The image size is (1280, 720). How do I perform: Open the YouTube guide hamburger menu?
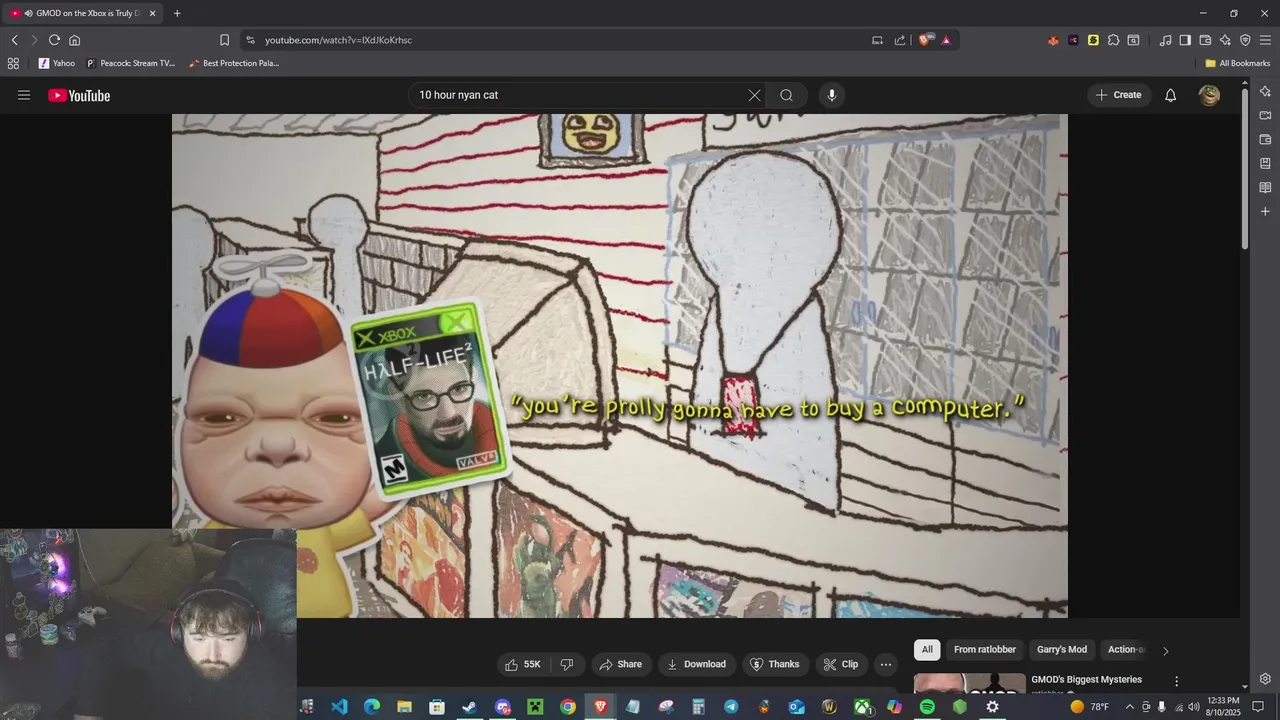(24, 95)
